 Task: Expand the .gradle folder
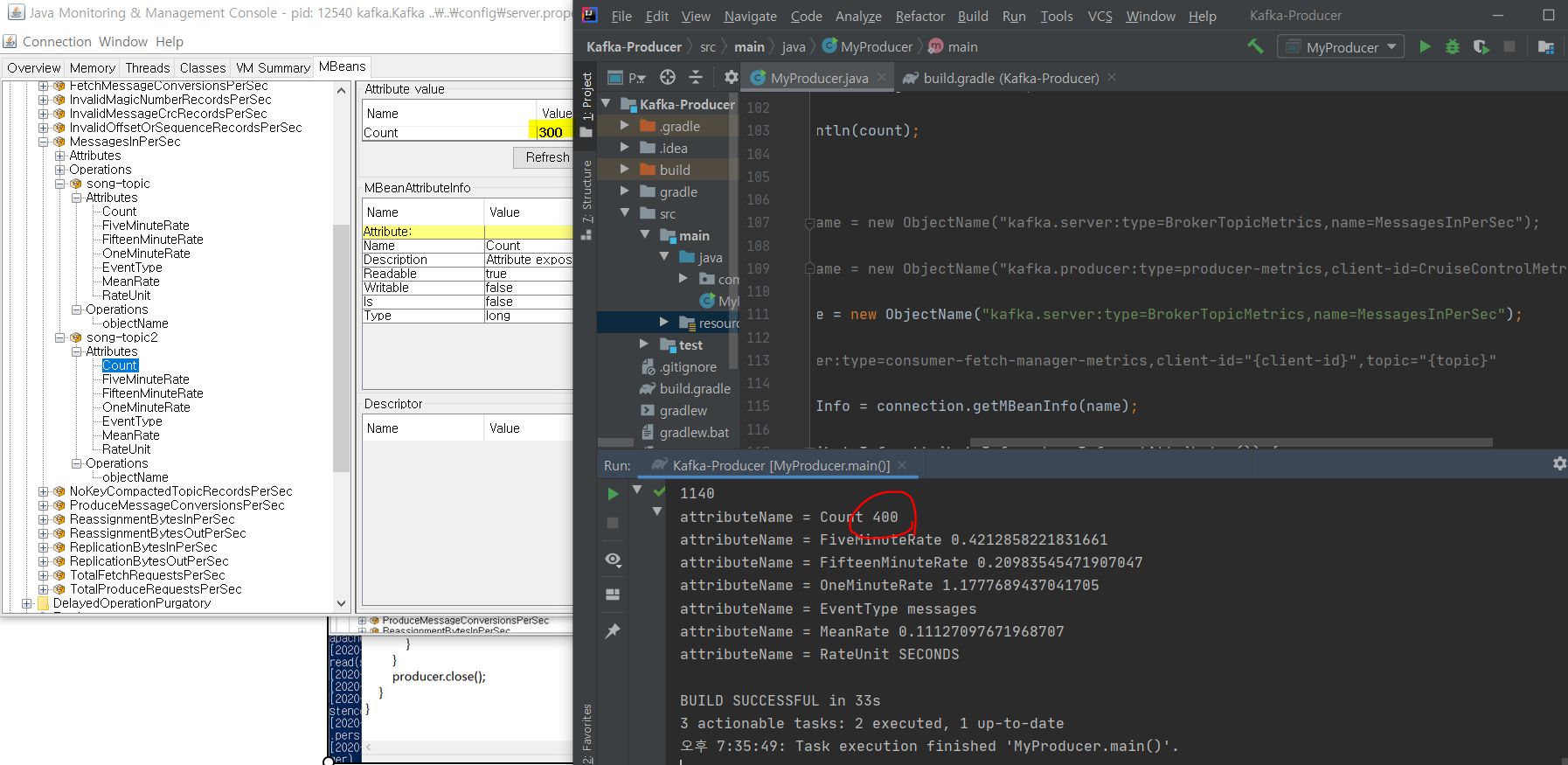click(624, 125)
